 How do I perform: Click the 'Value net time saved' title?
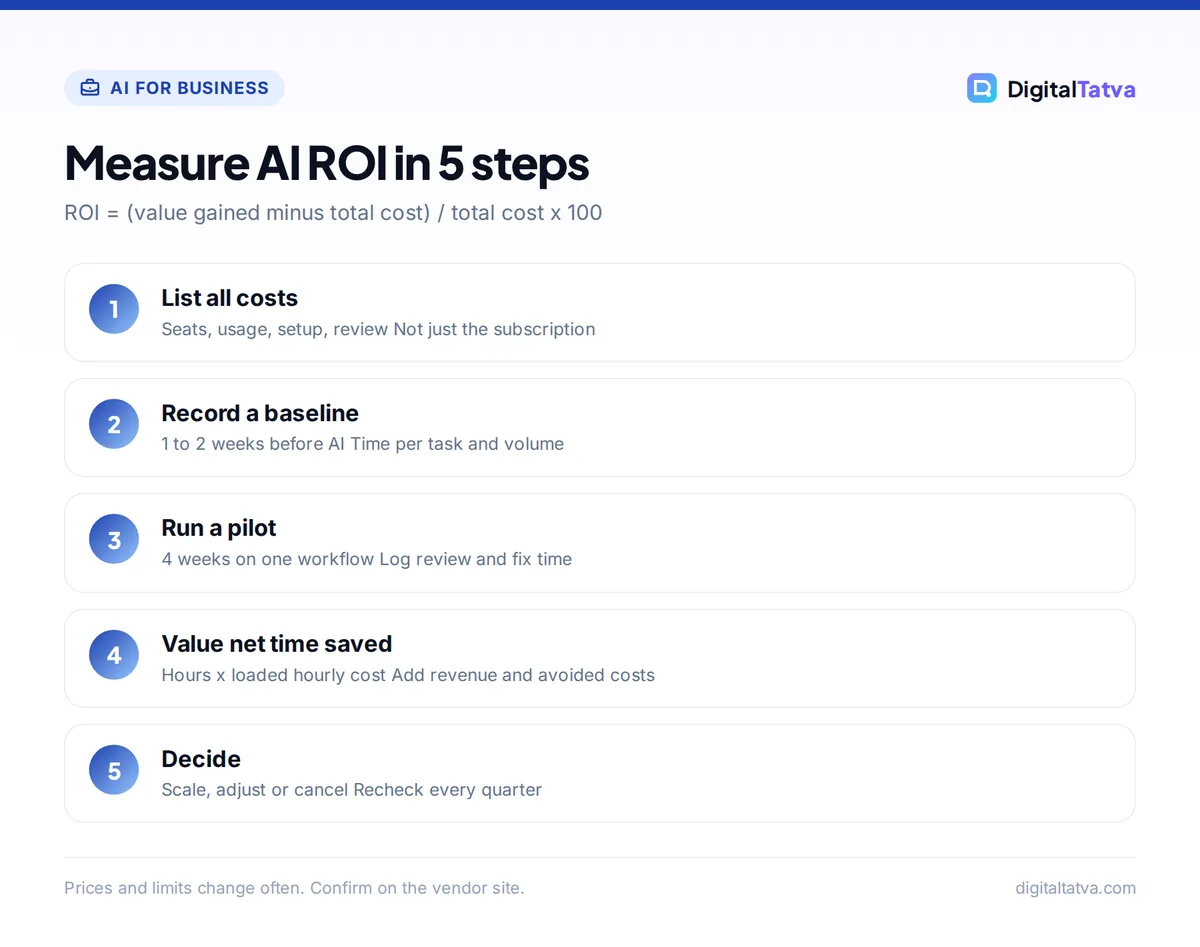[x=277, y=644]
